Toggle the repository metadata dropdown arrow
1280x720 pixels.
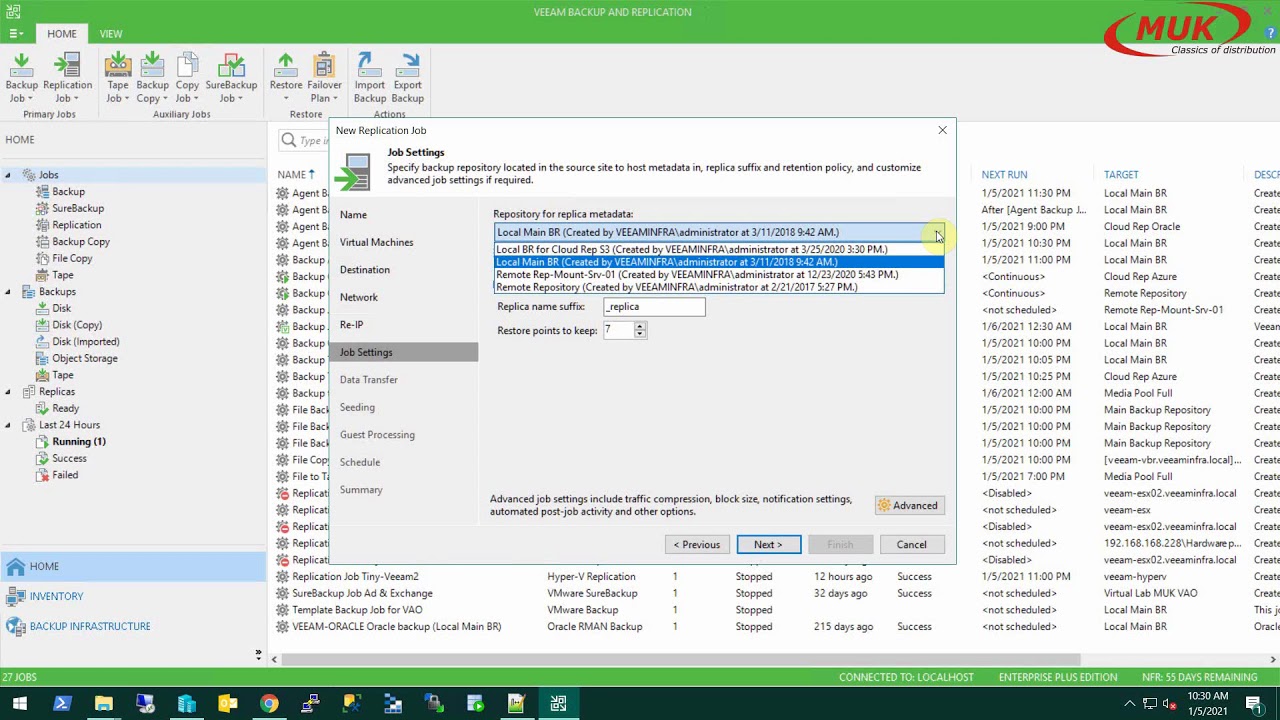tap(936, 233)
